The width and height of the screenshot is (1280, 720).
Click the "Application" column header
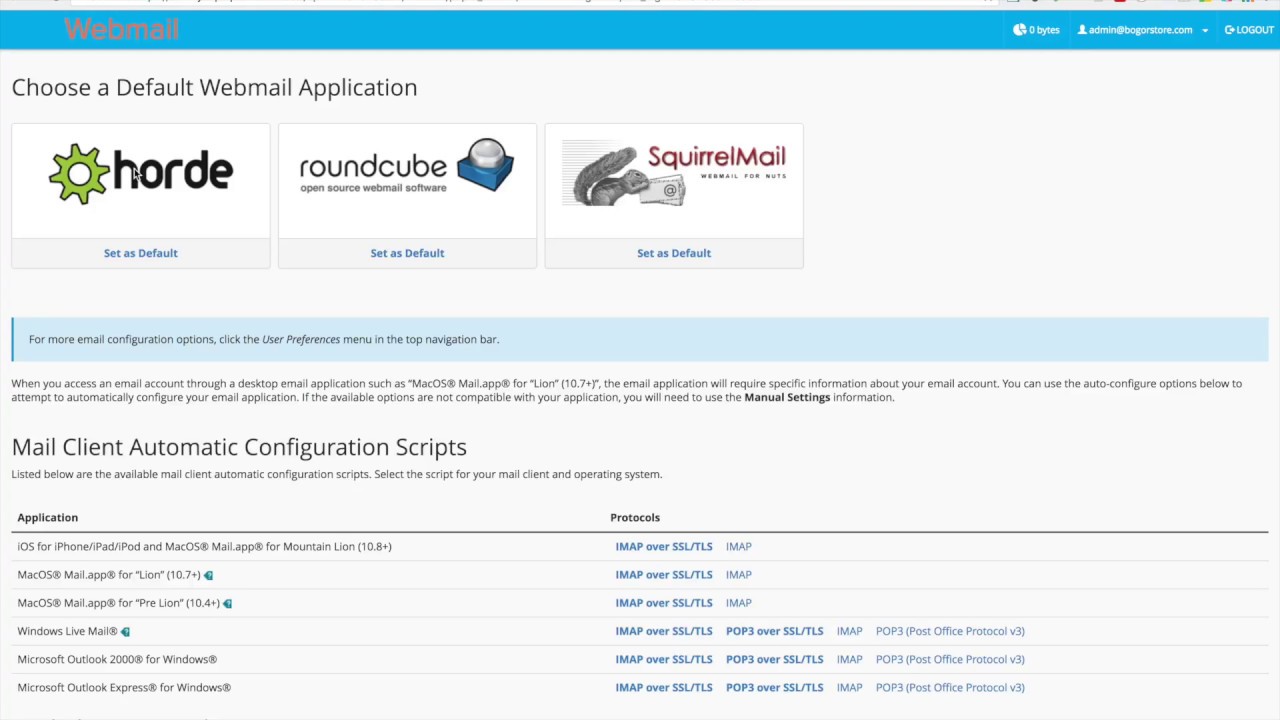(x=47, y=517)
